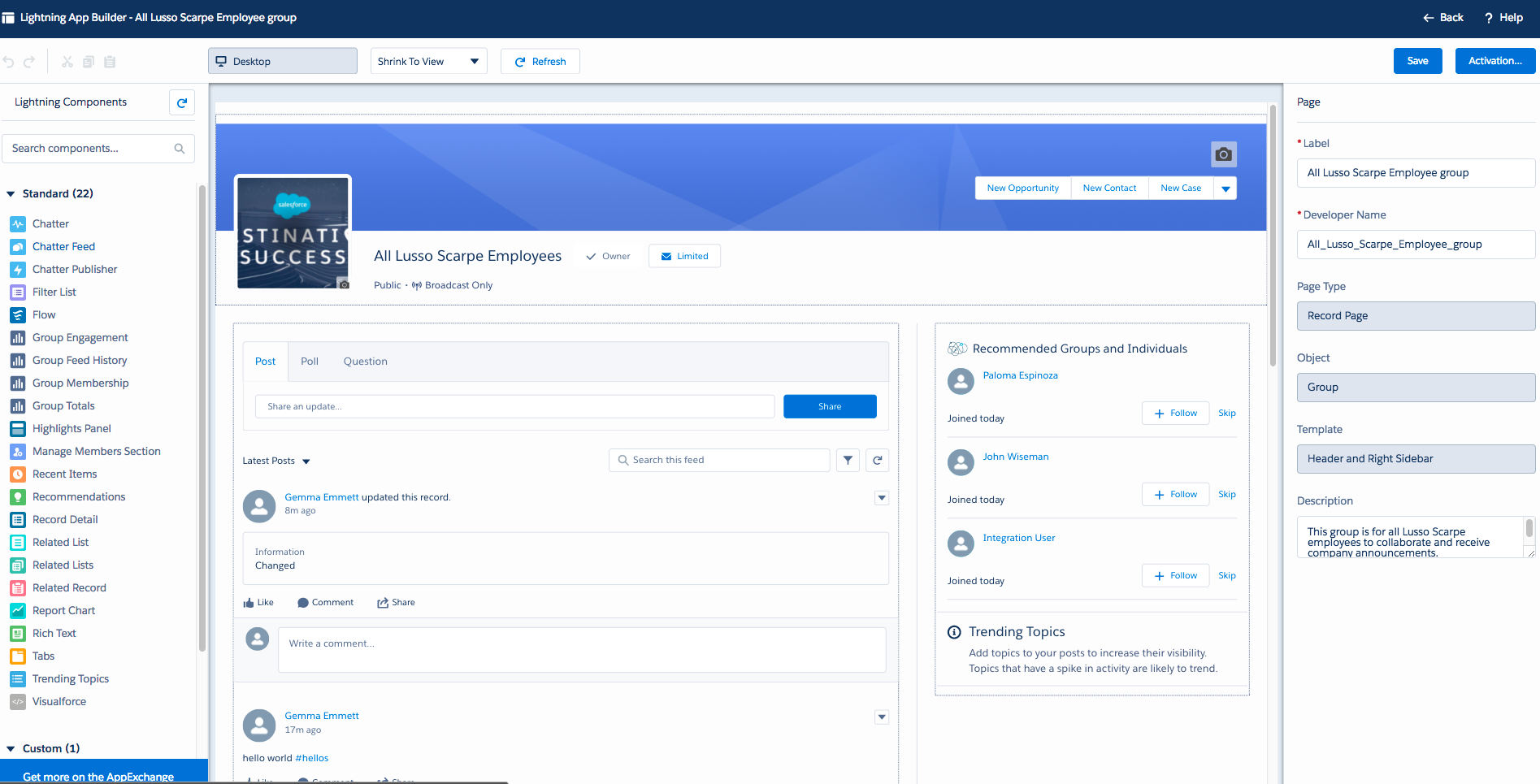This screenshot has width=1540, height=784.
Task: Click the #hellos hashtag link
Action: pos(312,759)
